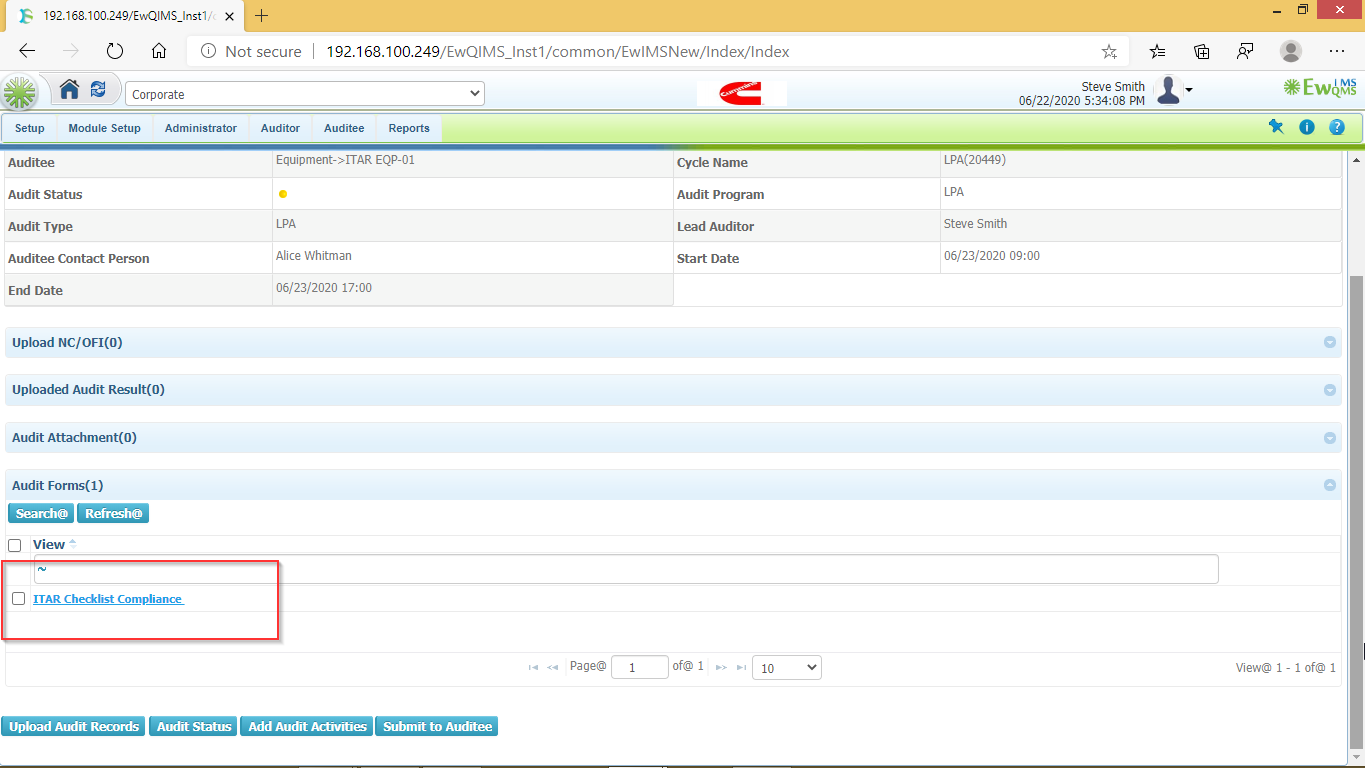Click Add Audit Activities button
This screenshot has width=1365, height=768.
(308, 726)
